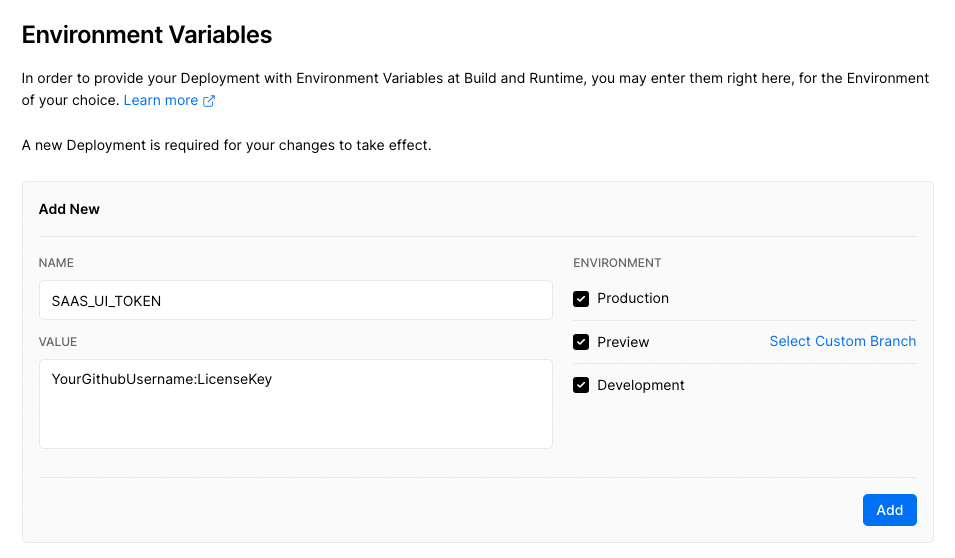Uncheck the Production environment checkbox
This screenshot has height=558, width=955.
coord(581,299)
